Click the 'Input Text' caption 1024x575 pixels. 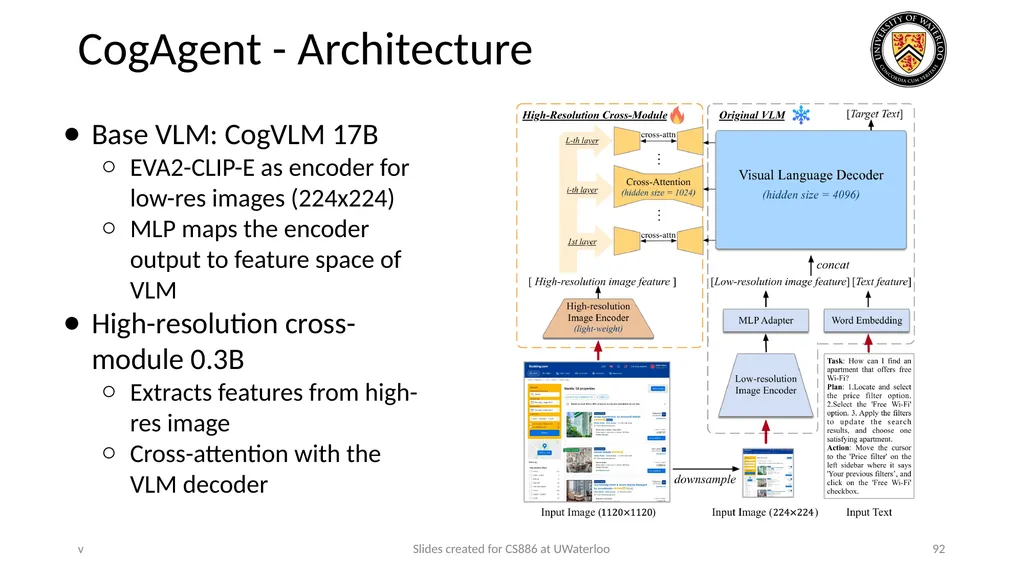pyautogui.click(x=869, y=512)
